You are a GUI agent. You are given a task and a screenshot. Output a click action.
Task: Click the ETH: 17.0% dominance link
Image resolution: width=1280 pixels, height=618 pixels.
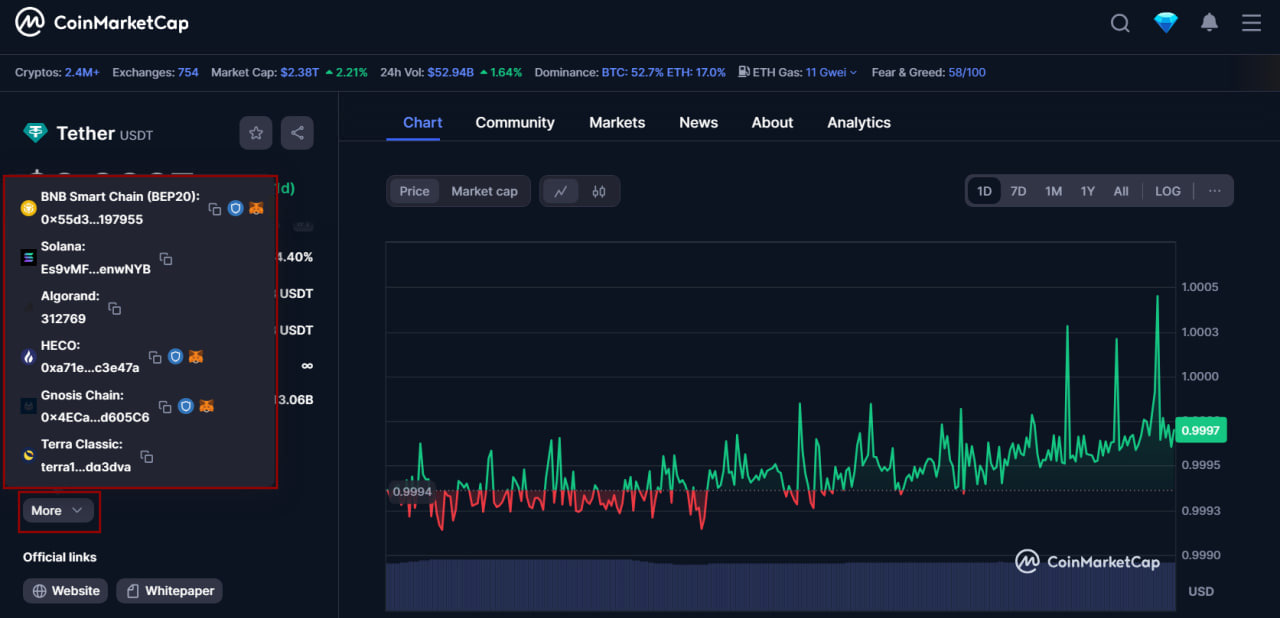coord(697,72)
